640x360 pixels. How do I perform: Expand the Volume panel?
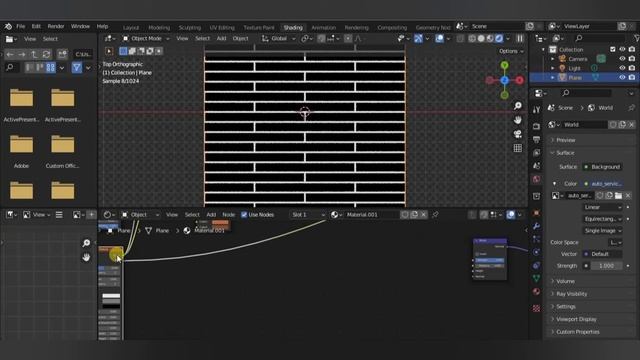pyautogui.click(x=565, y=281)
